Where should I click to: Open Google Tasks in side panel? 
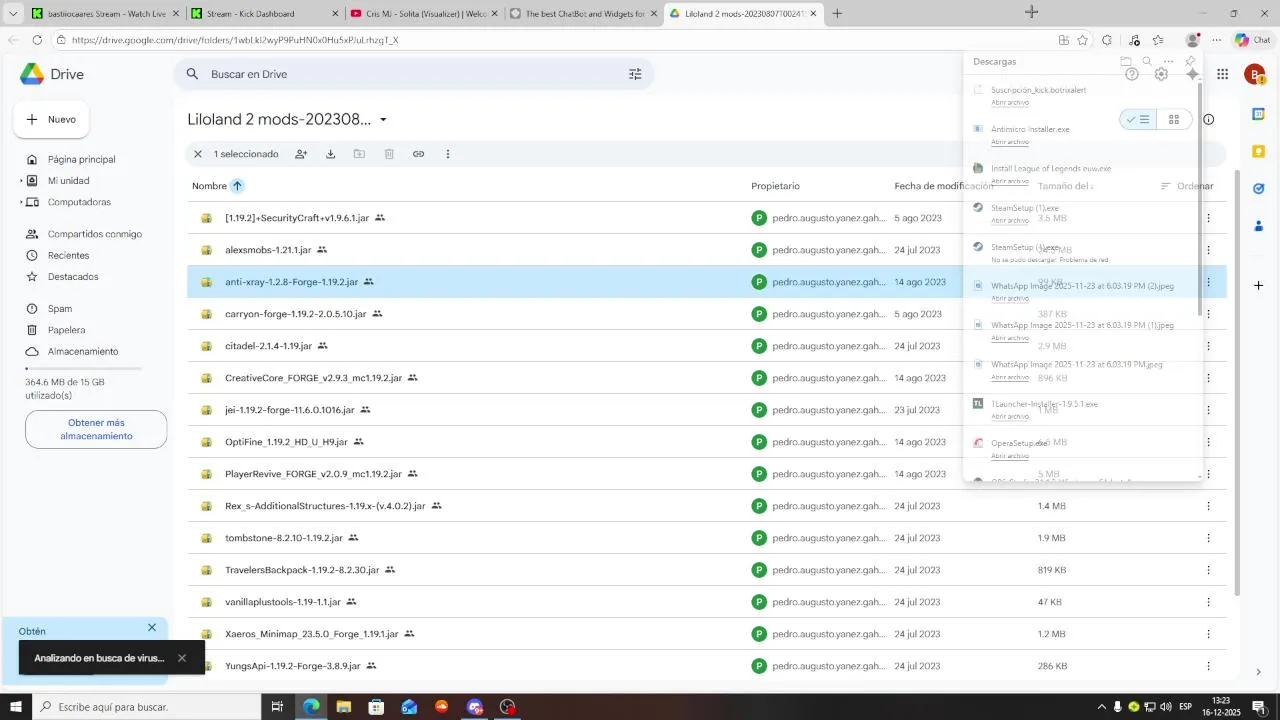click(x=1259, y=188)
